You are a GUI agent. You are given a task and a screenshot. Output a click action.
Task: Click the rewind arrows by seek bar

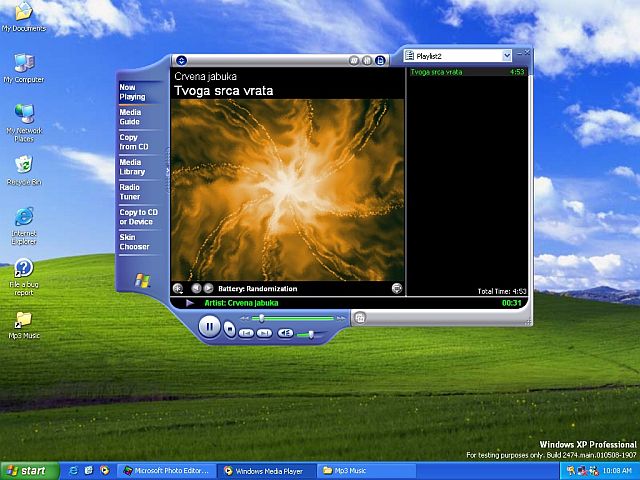tap(244, 318)
